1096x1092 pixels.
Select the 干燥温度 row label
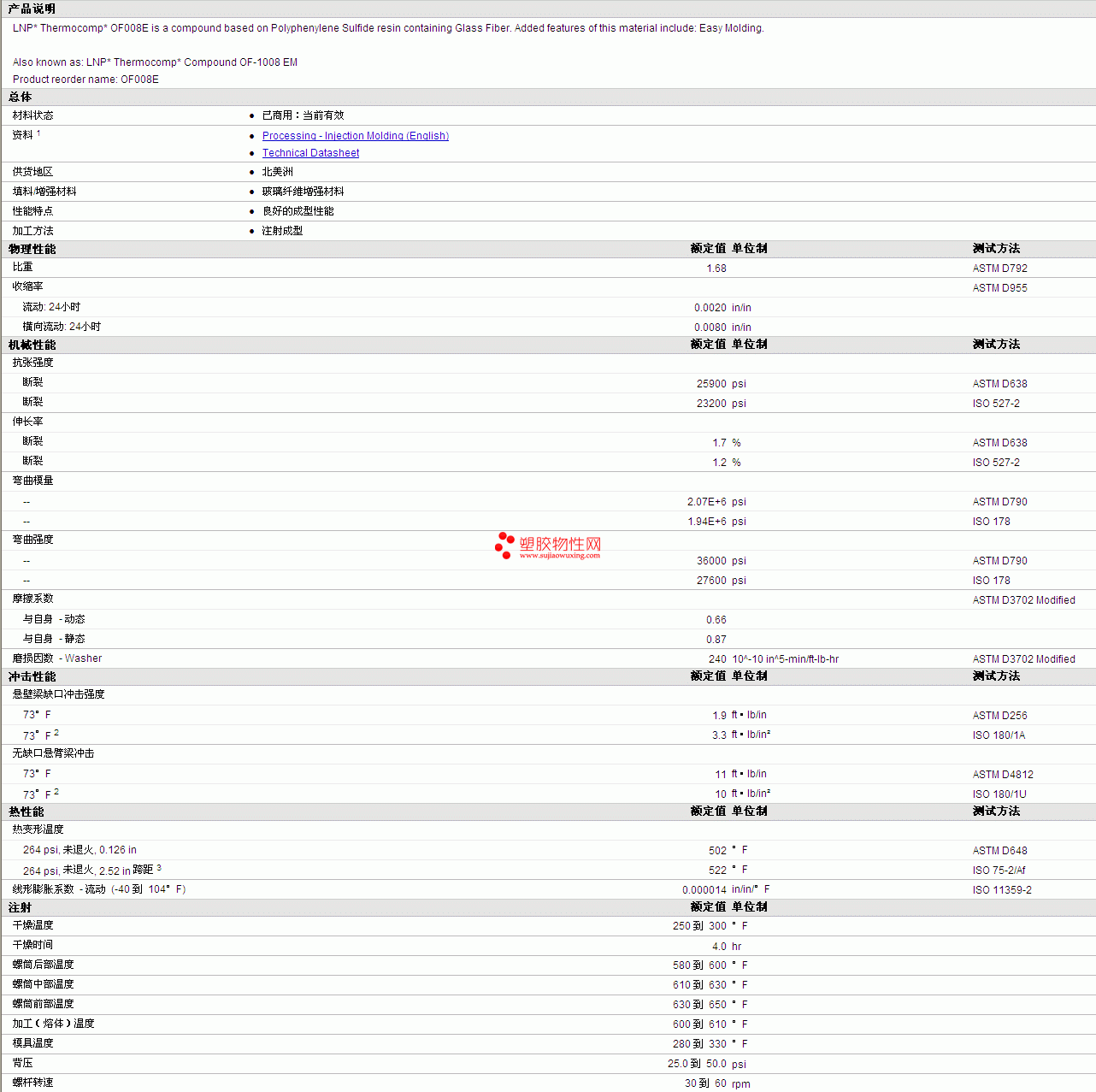click(x=32, y=925)
